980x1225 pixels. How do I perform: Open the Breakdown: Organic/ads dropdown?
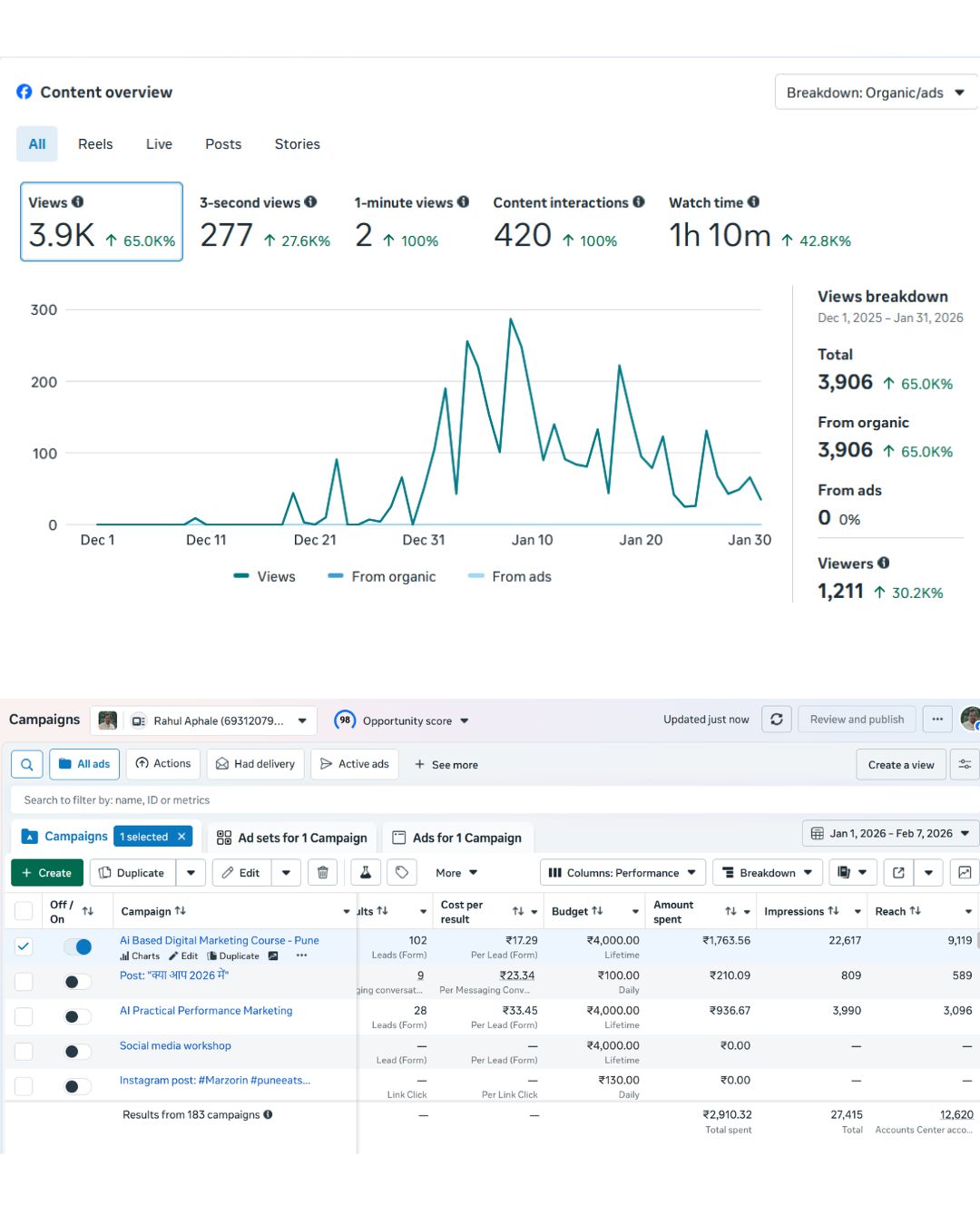click(x=874, y=92)
